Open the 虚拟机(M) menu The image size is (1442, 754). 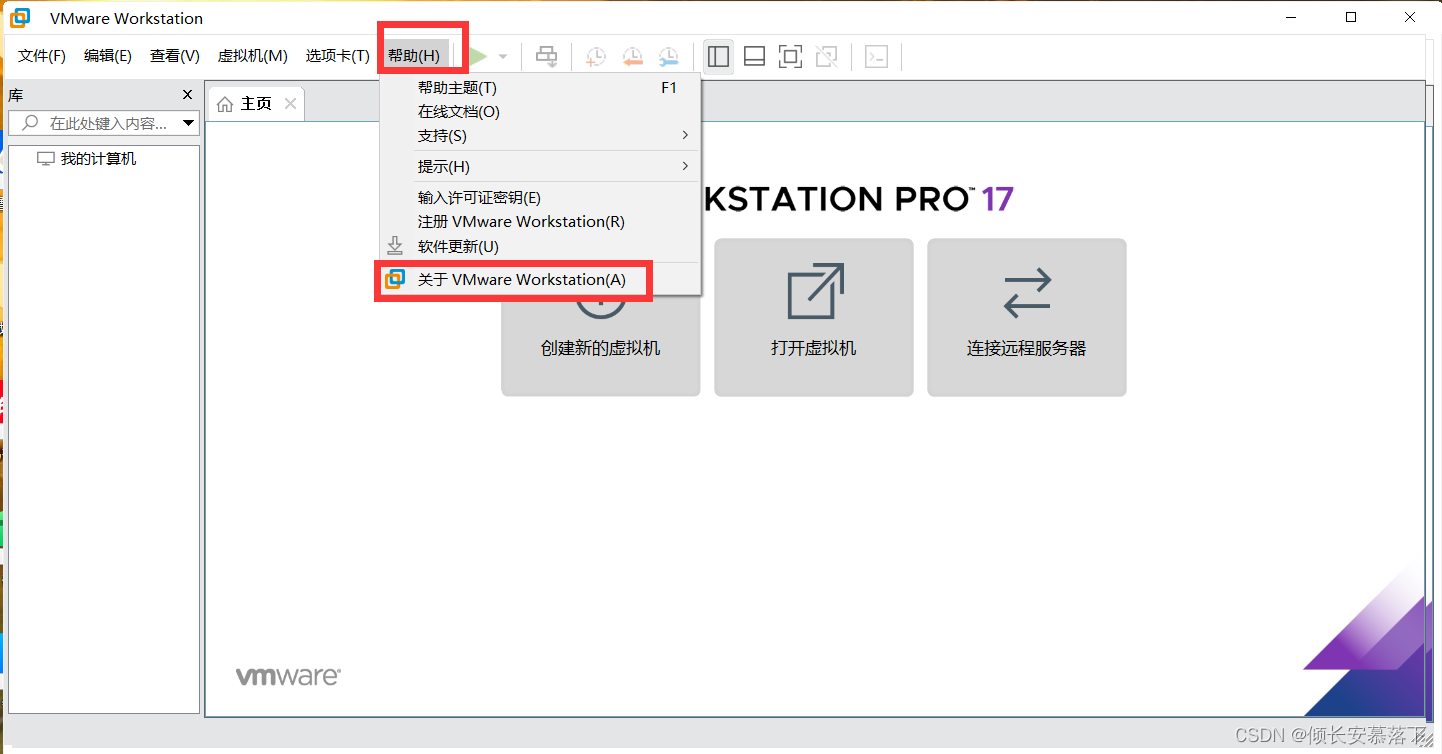click(x=253, y=56)
